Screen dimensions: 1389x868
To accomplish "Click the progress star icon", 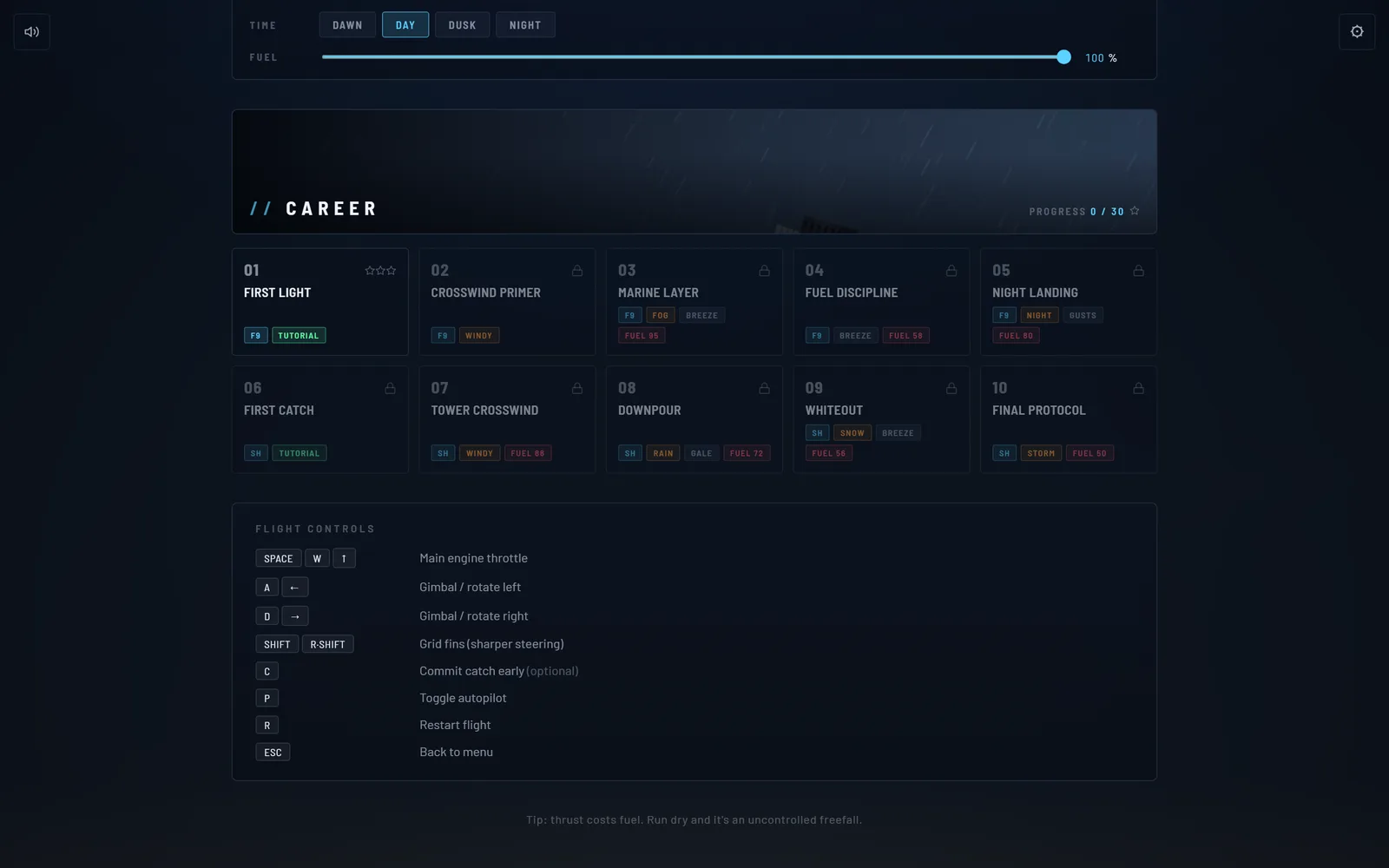I will [x=1135, y=211].
